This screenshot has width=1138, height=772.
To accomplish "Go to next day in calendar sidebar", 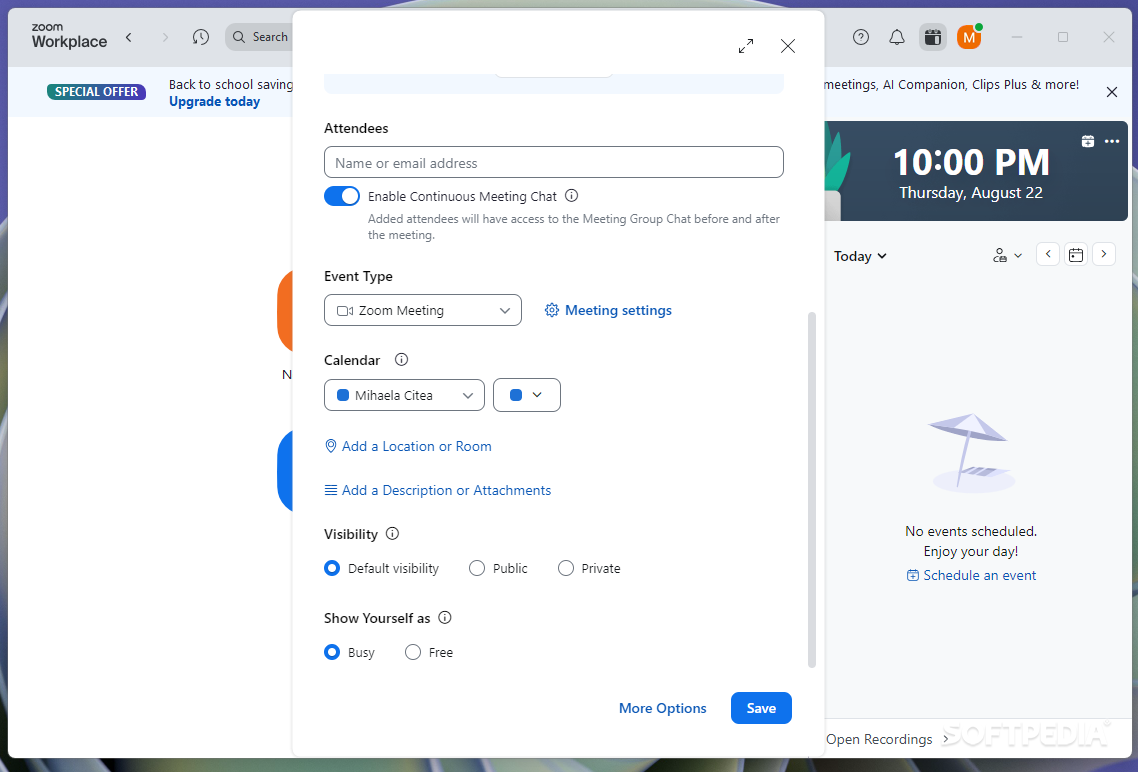I will pyautogui.click(x=1104, y=254).
